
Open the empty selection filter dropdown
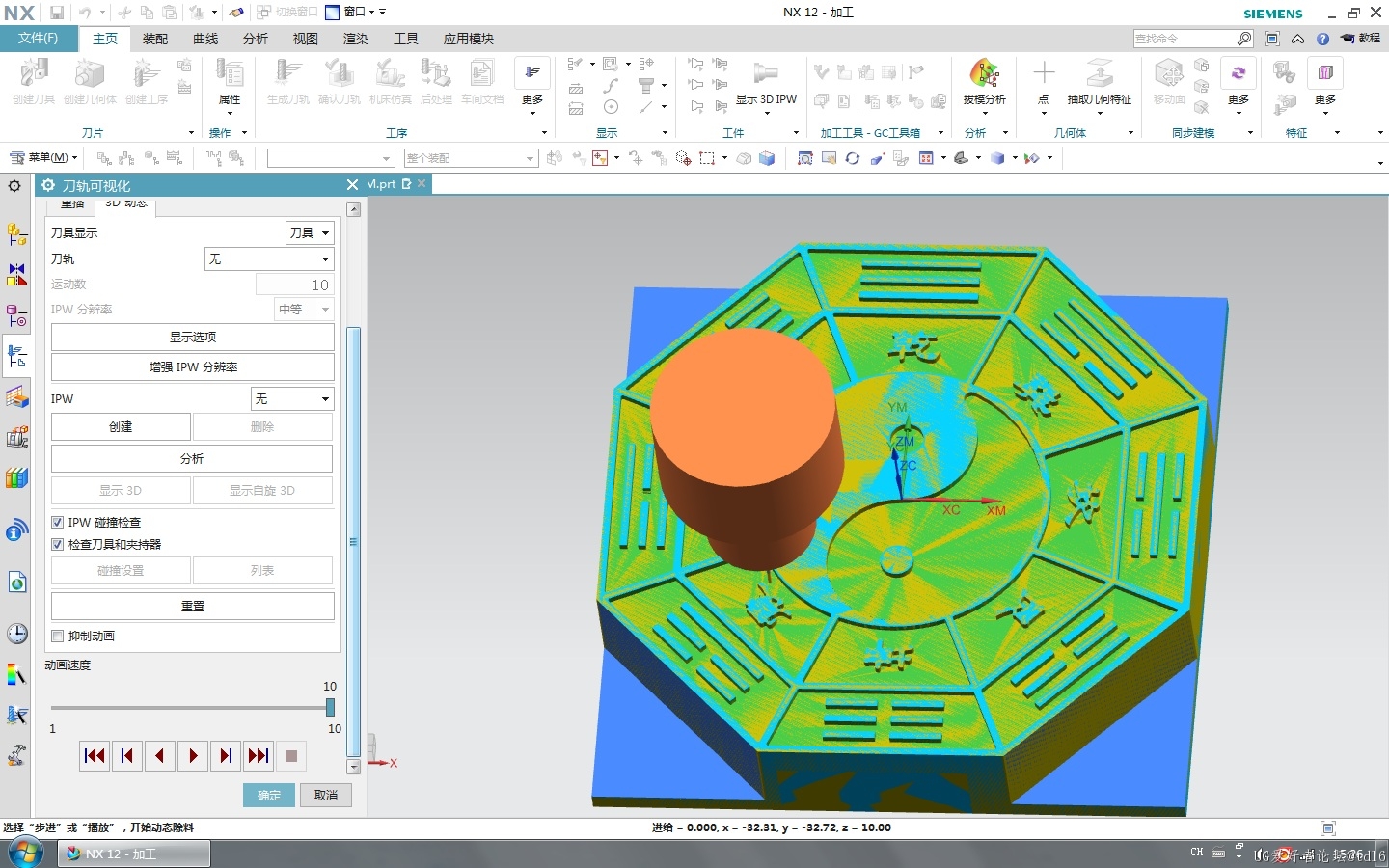click(331, 158)
